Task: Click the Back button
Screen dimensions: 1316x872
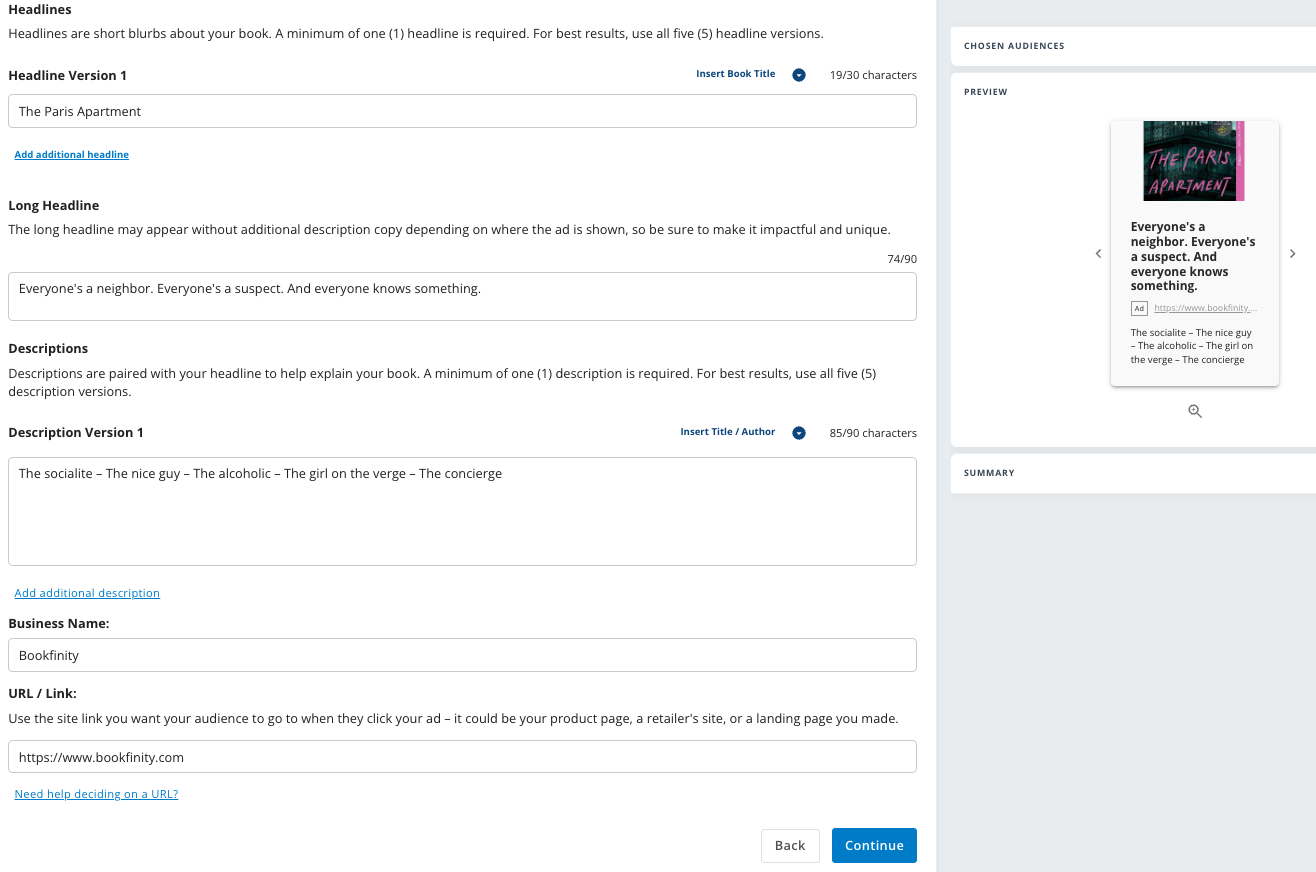Action: coord(790,845)
